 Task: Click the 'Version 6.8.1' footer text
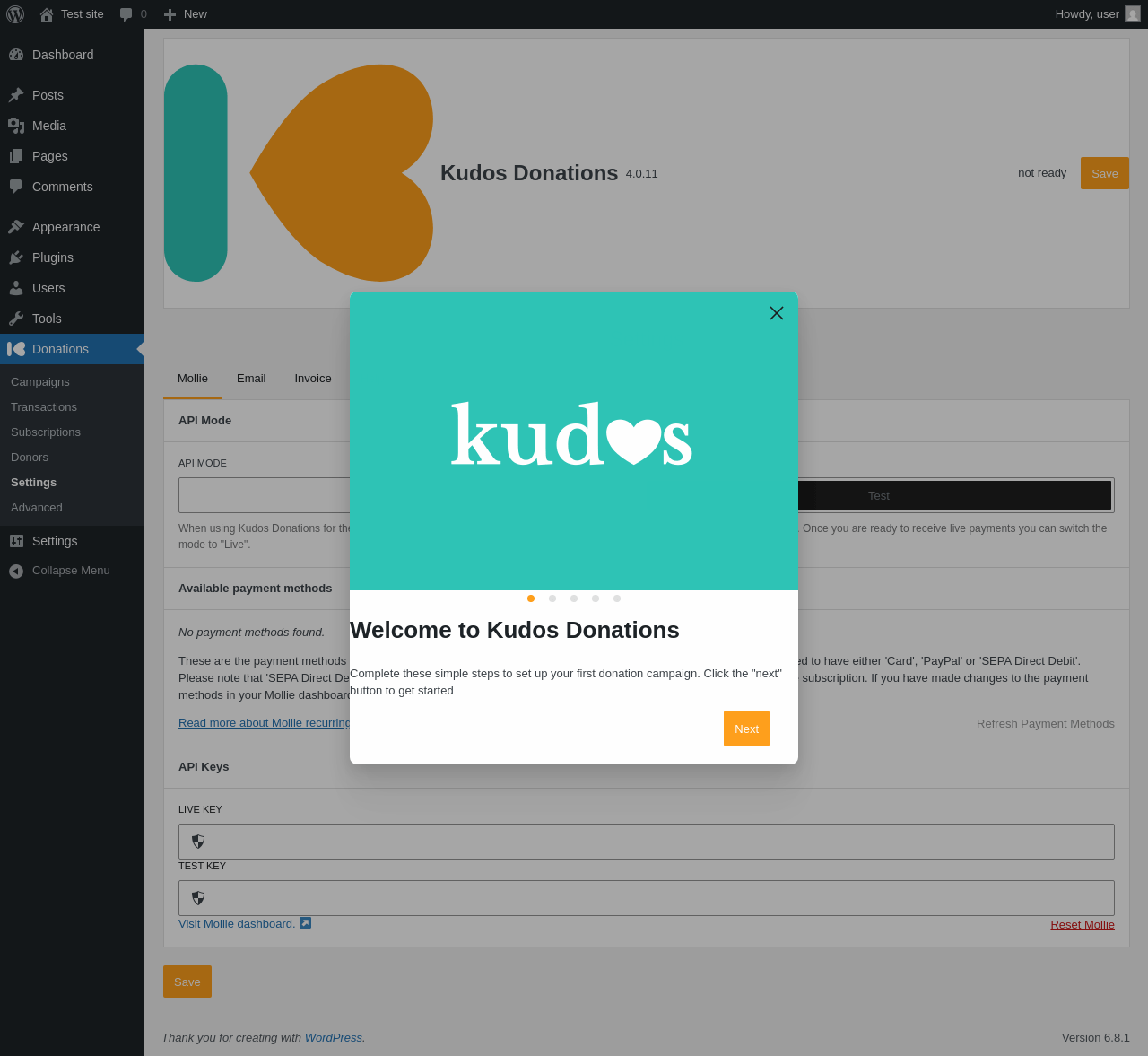(x=1096, y=1038)
